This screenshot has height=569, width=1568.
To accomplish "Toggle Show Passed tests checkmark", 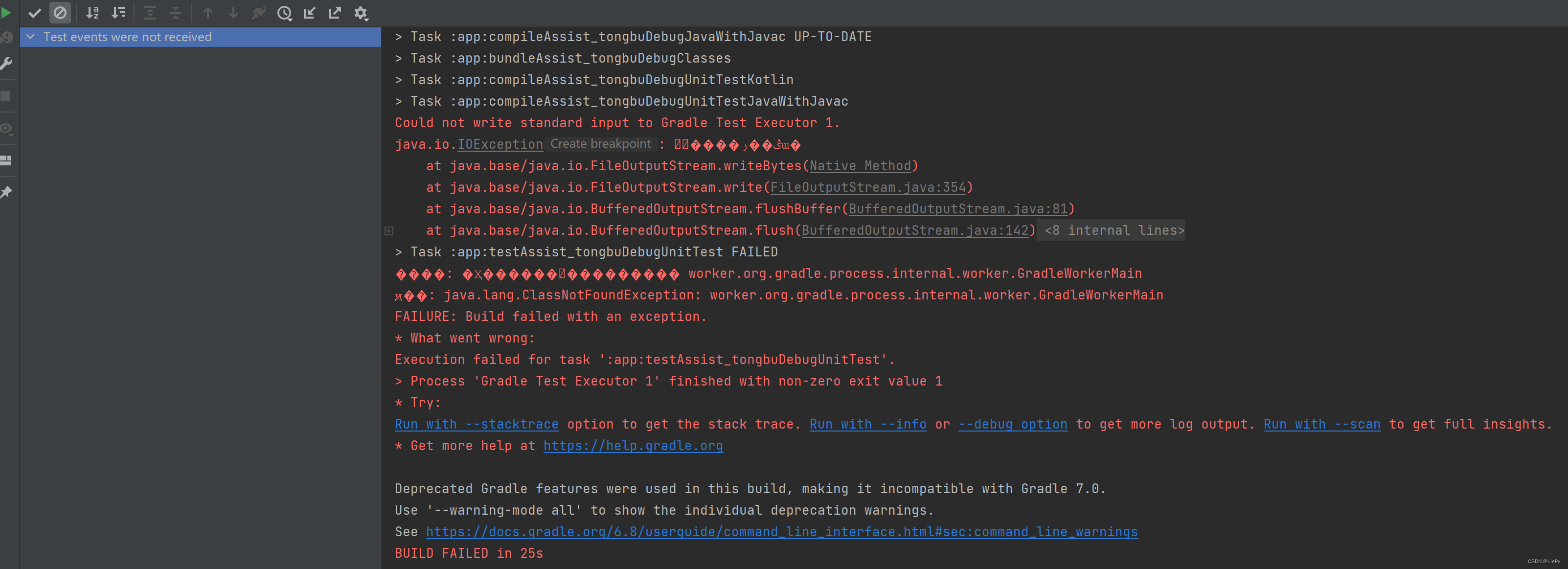I will (35, 12).
